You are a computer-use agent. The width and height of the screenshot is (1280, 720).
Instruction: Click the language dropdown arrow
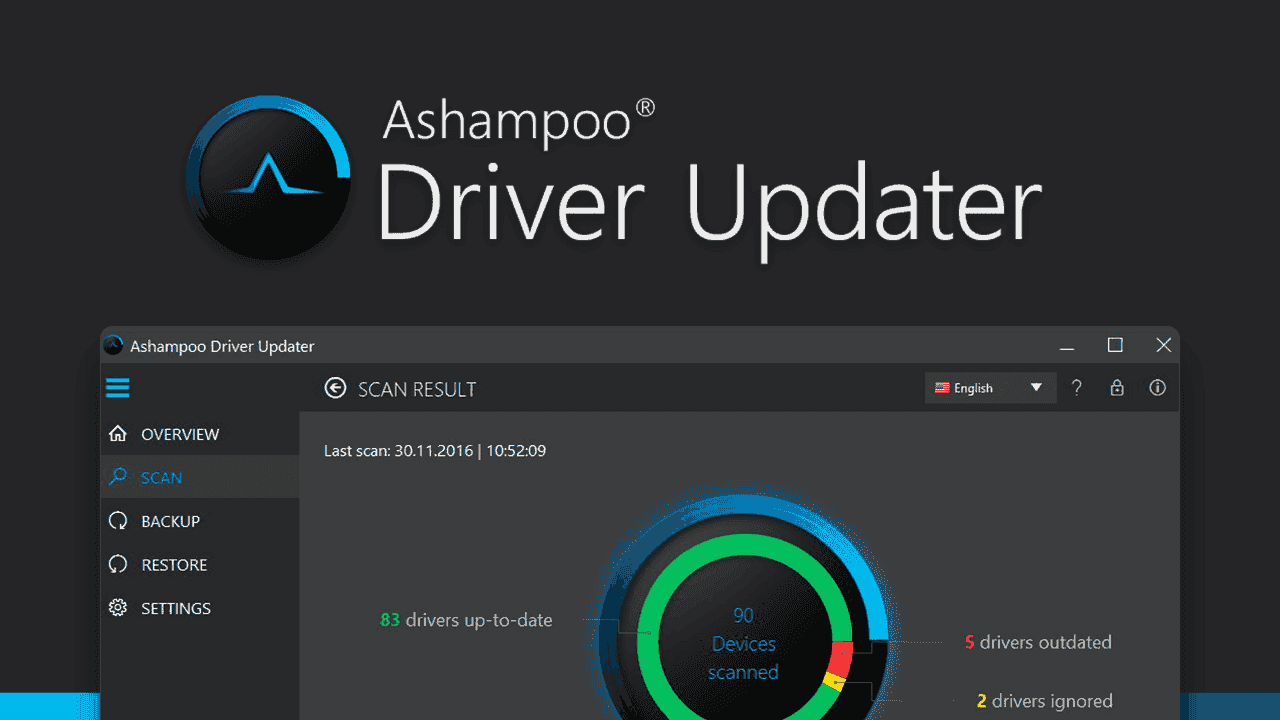[x=1036, y=388]
